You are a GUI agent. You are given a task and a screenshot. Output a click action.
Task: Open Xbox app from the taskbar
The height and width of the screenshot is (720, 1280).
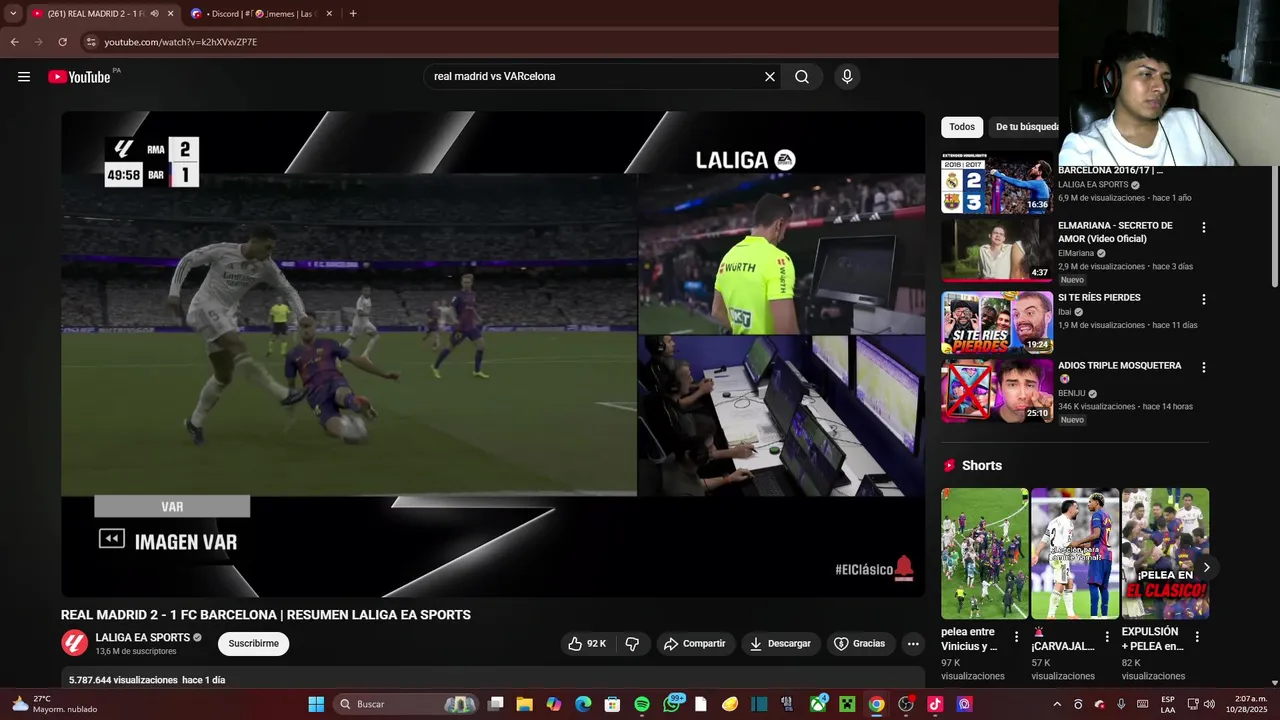pos(818,704)
